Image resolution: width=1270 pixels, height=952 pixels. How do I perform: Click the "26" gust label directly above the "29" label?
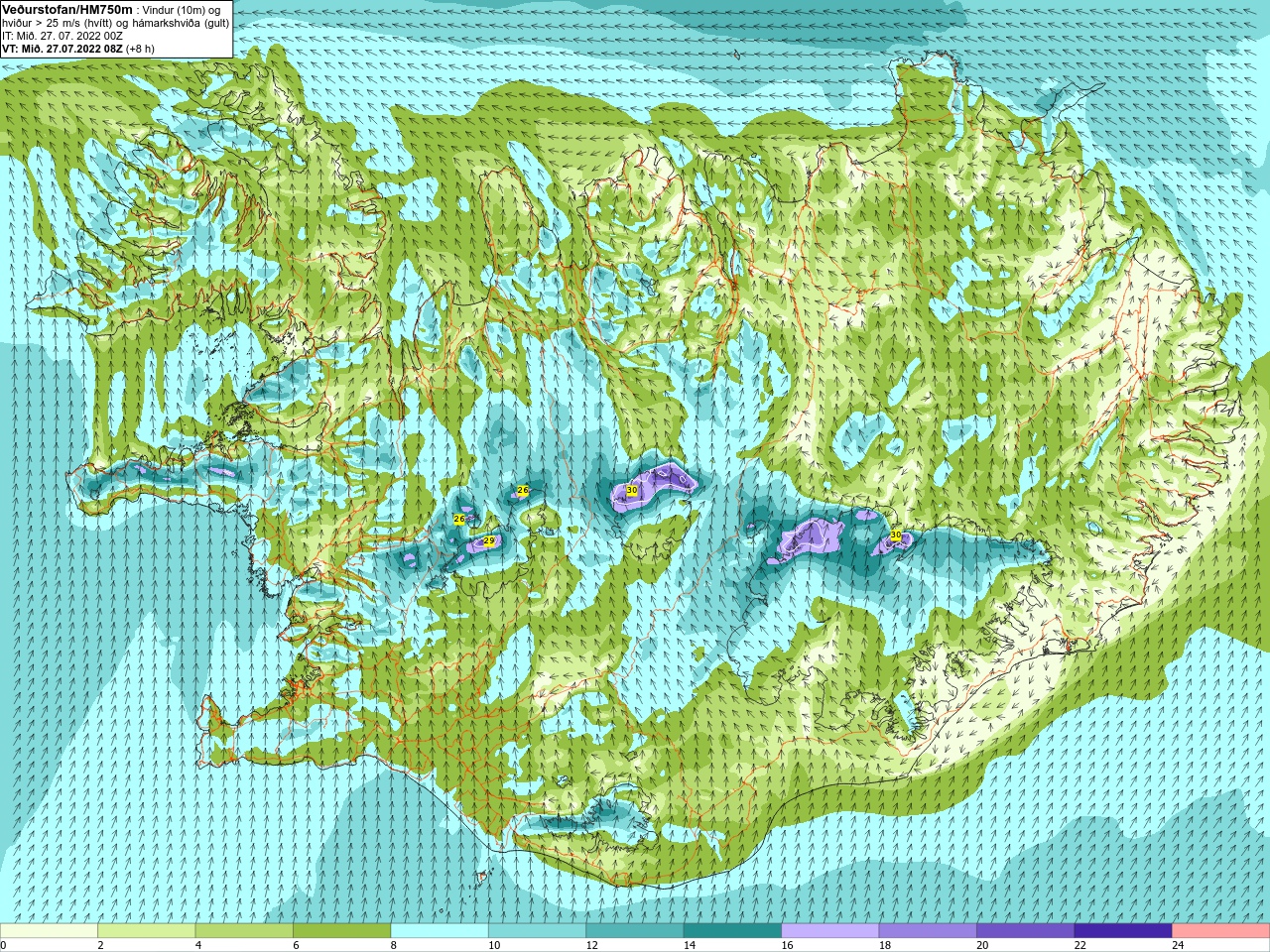click(459, 519)
